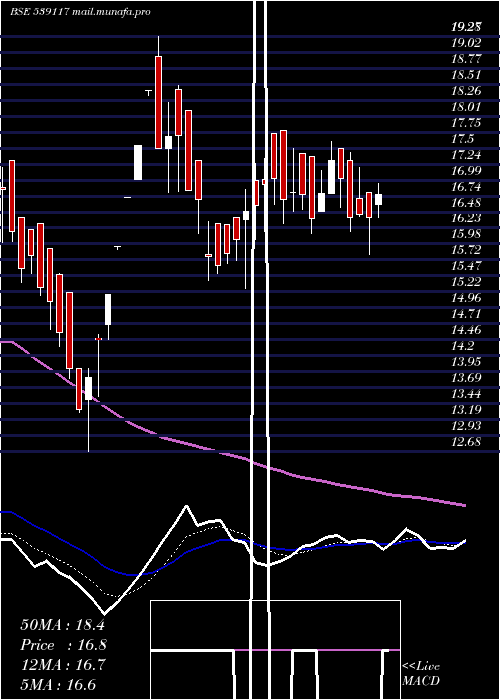Select the 15.72 price axis label
This screenshot has height=700, width=500.
(466, 250)
